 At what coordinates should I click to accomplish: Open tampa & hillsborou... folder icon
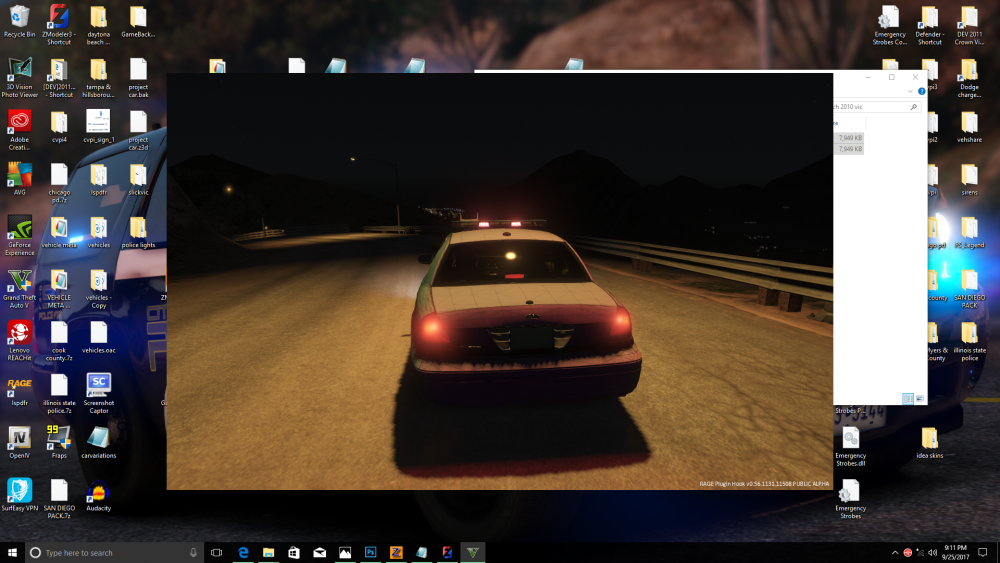pos(98,78)
